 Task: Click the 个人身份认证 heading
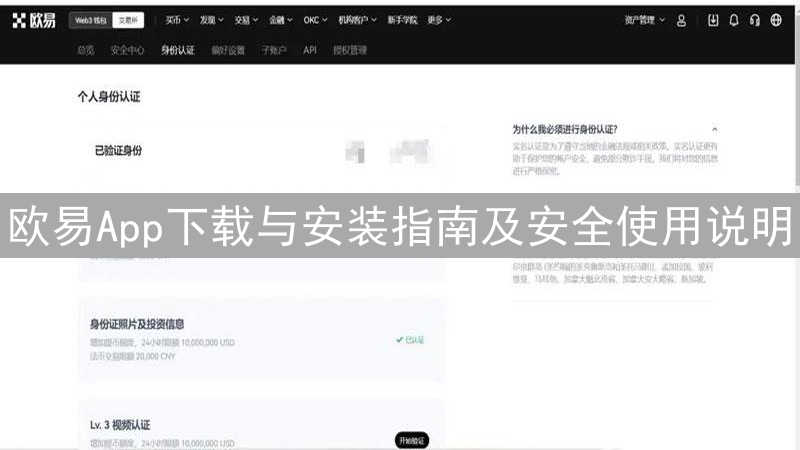tap(109, 96)
